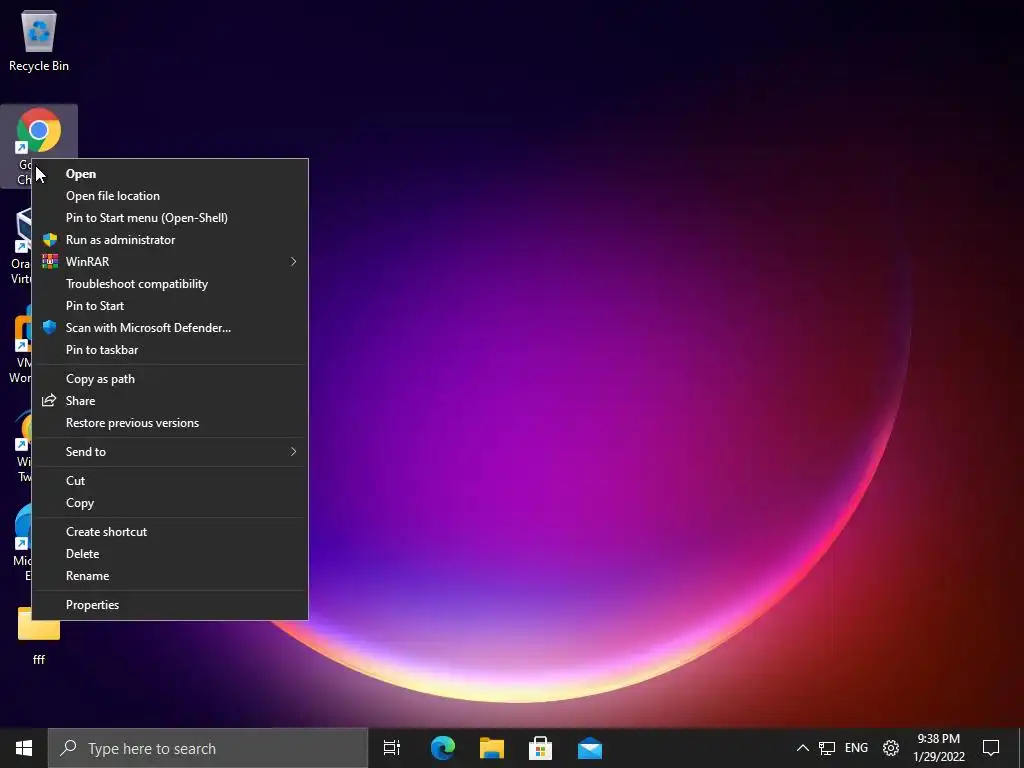Select the fff folder on desktop
This screenshot has width=1024, height=768.
tap(39, 635)
